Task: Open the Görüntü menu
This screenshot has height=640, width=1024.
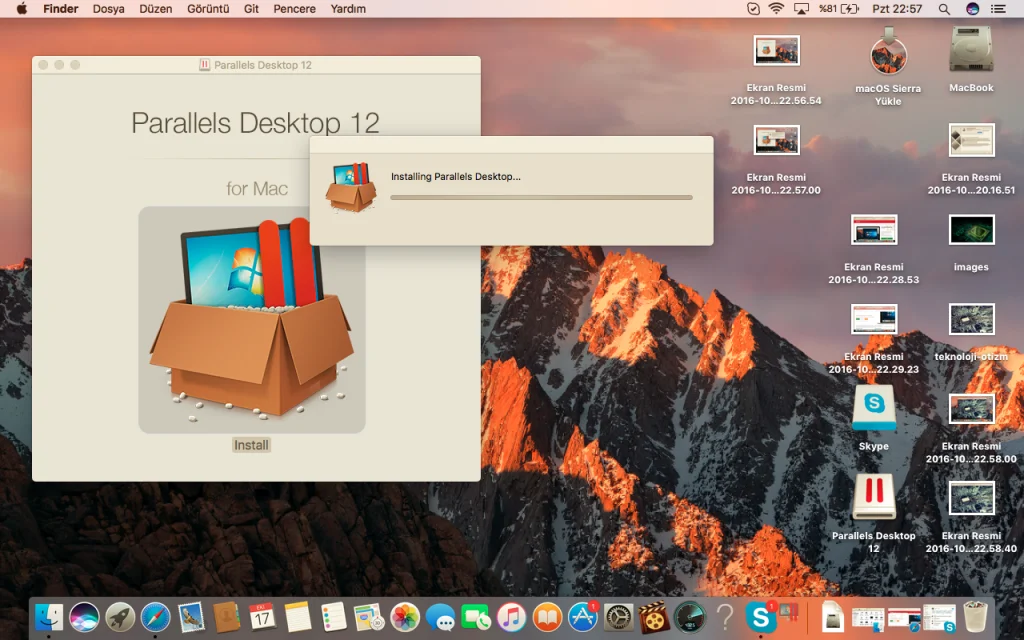Action: (208, 9)
